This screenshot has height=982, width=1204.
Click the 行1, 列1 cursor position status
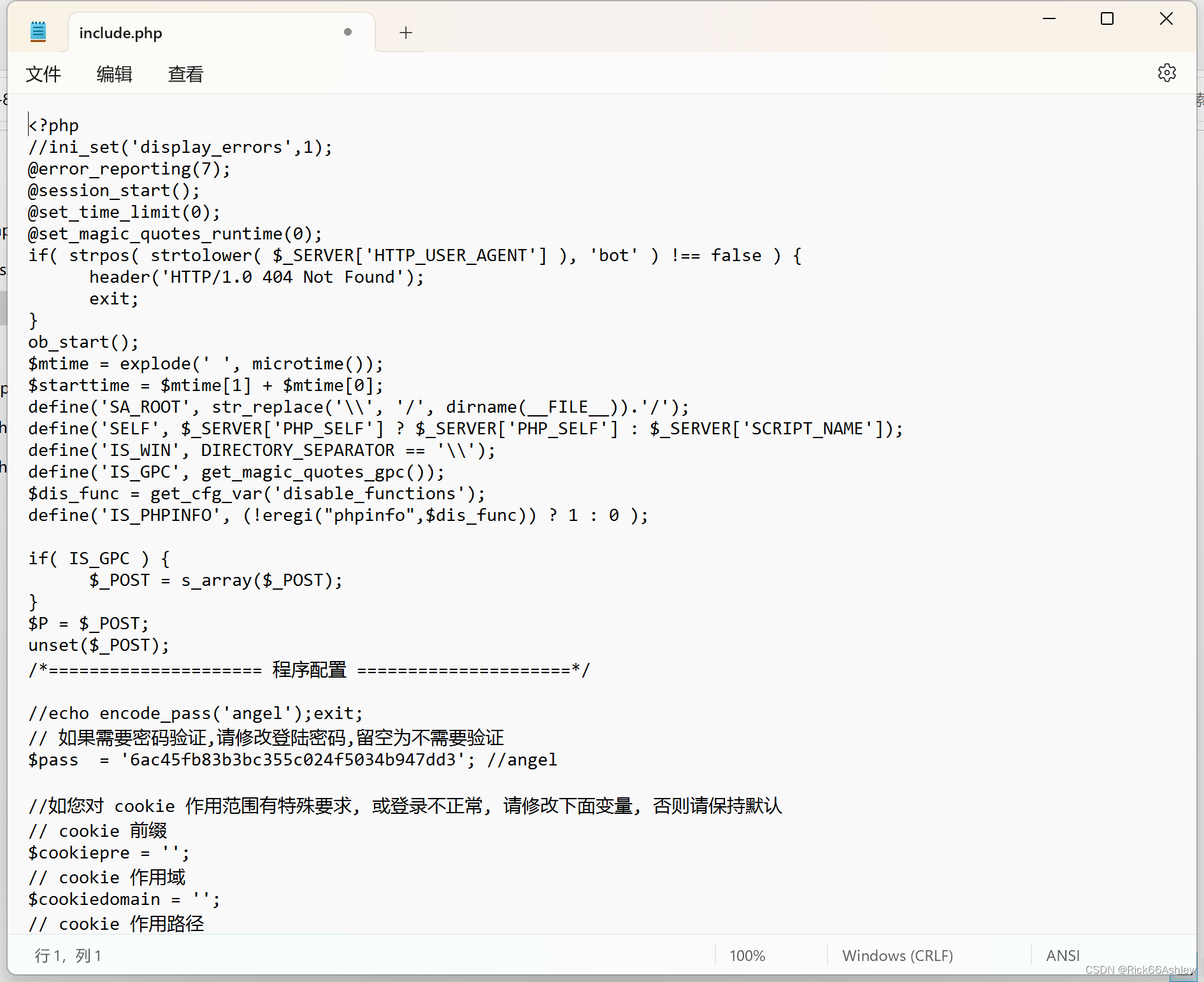pyautogui.click(x=68, y=955)
